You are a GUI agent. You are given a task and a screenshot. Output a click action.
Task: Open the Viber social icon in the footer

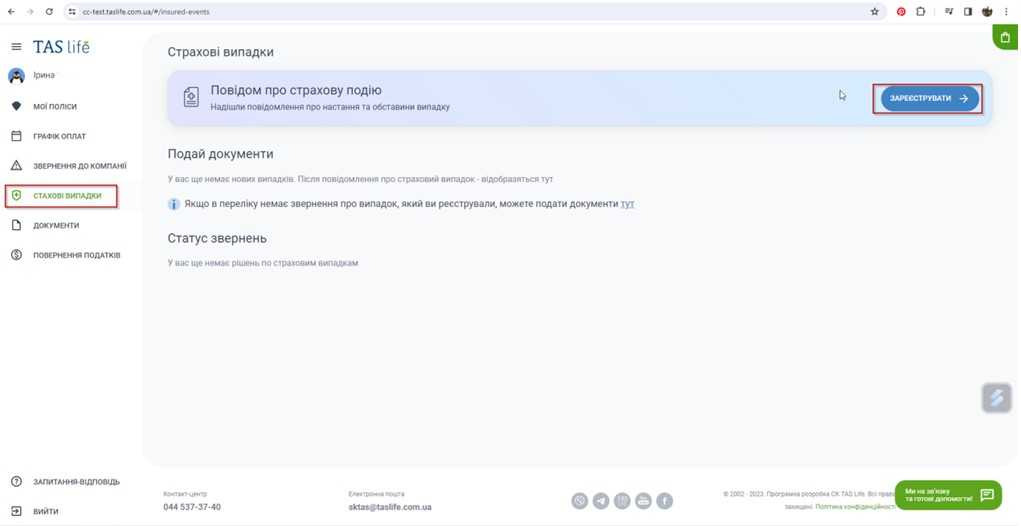point(580,501)
